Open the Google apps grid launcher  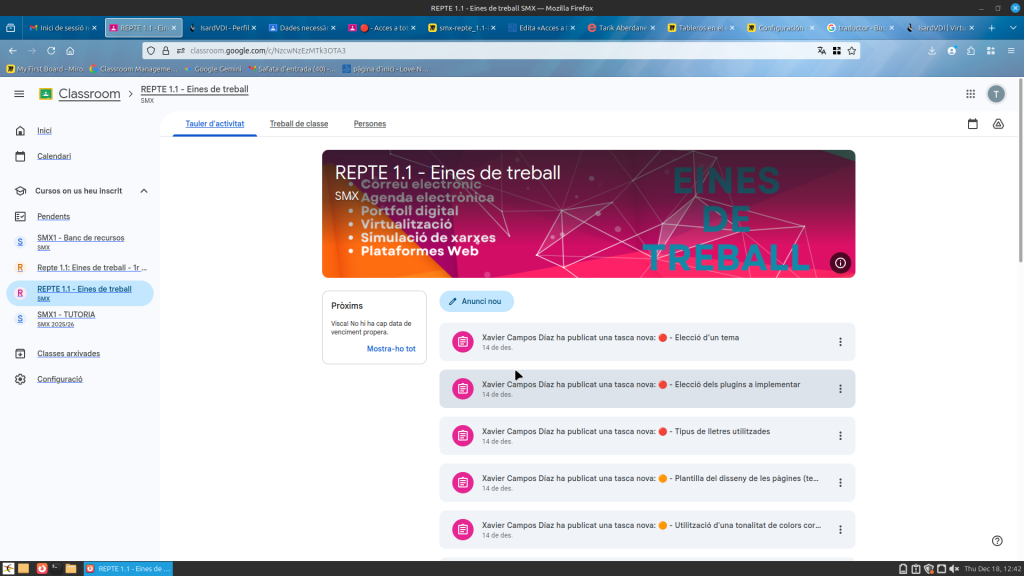click(x=970, y=94)
